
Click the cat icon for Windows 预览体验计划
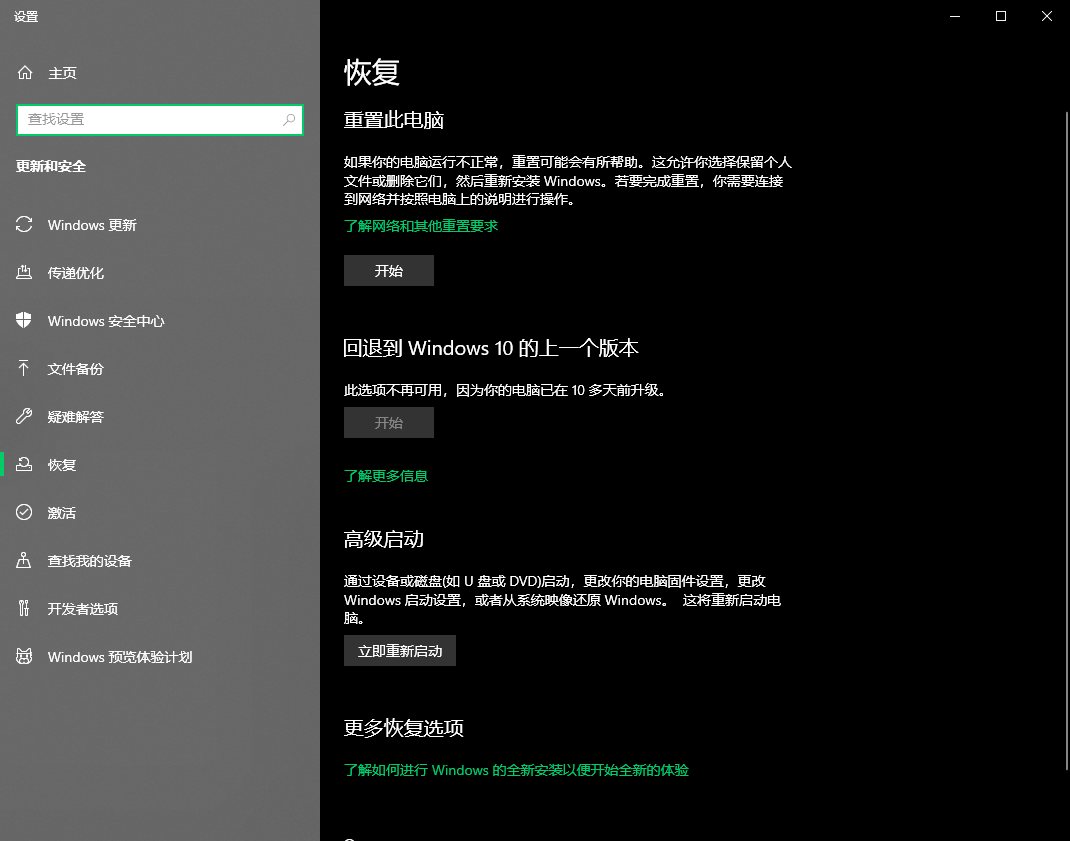24,657
